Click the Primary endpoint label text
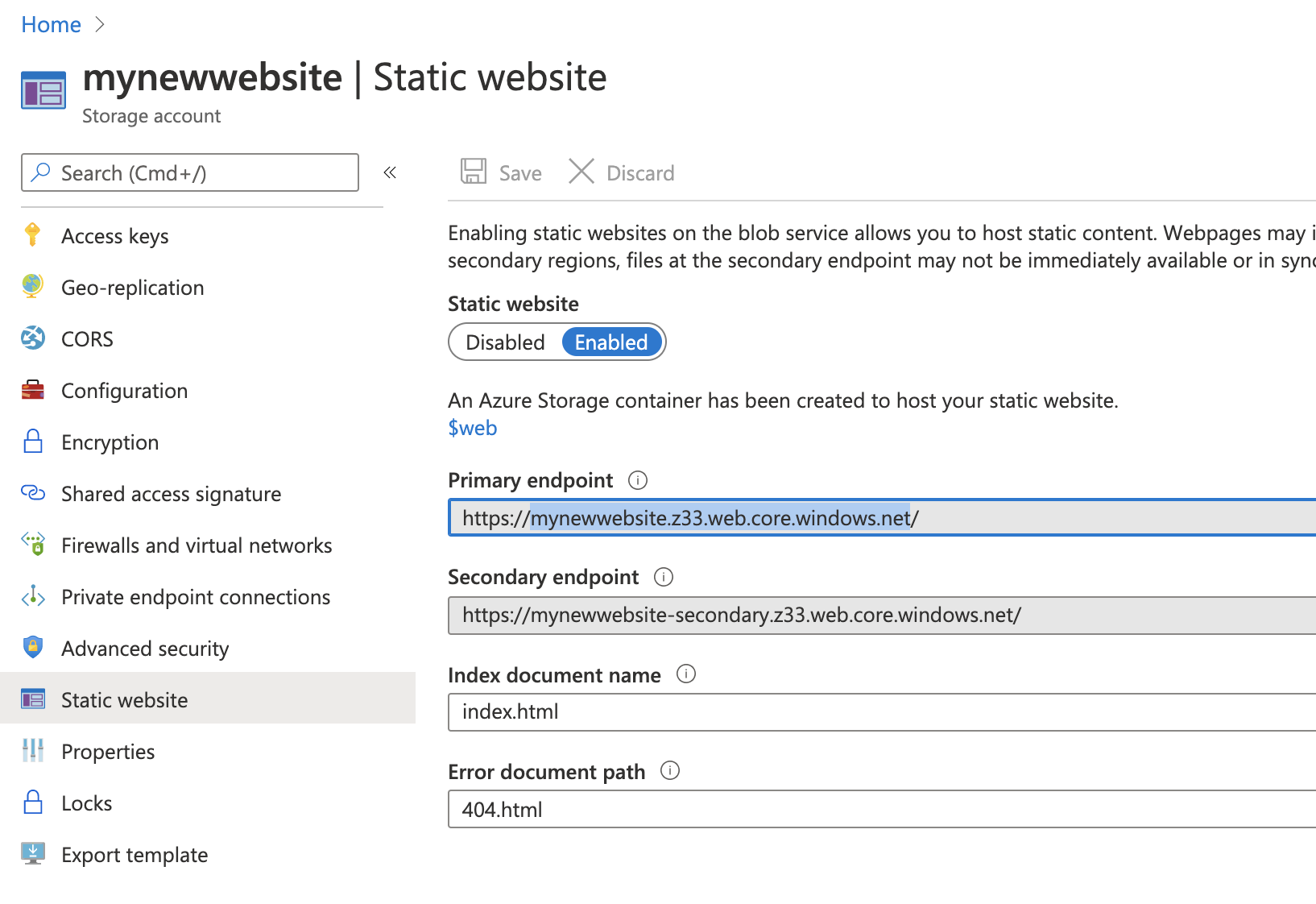This screenshot has width=1316, height=904. [x=530, y=480]
